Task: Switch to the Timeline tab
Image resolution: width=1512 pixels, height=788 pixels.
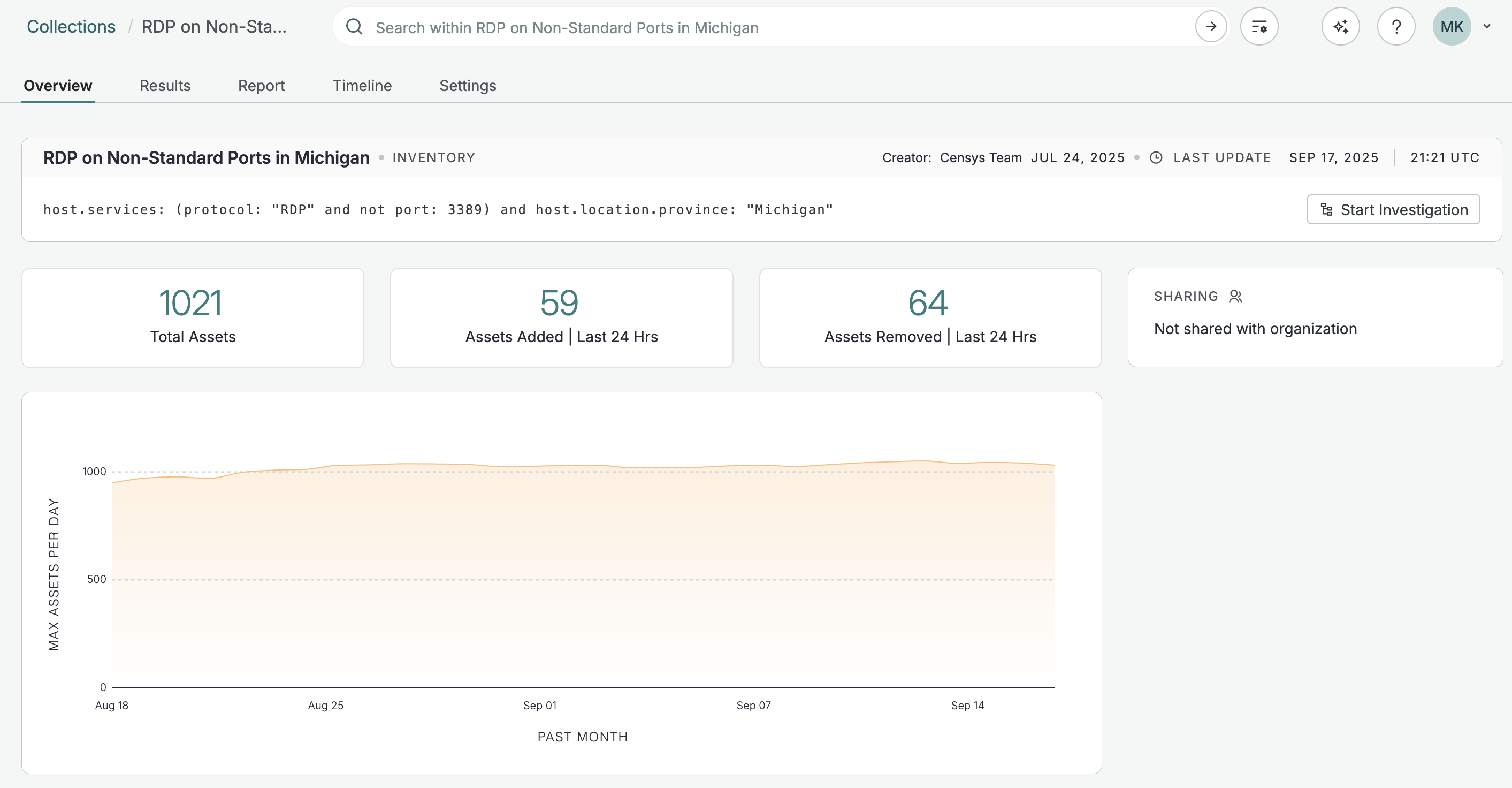Action: [x=362, y=86]
